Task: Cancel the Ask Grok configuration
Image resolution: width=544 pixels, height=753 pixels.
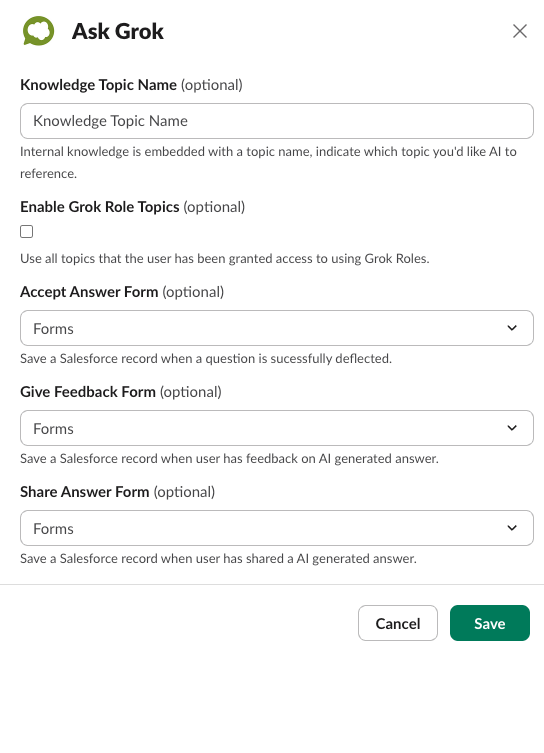Action: coord(398,623)
